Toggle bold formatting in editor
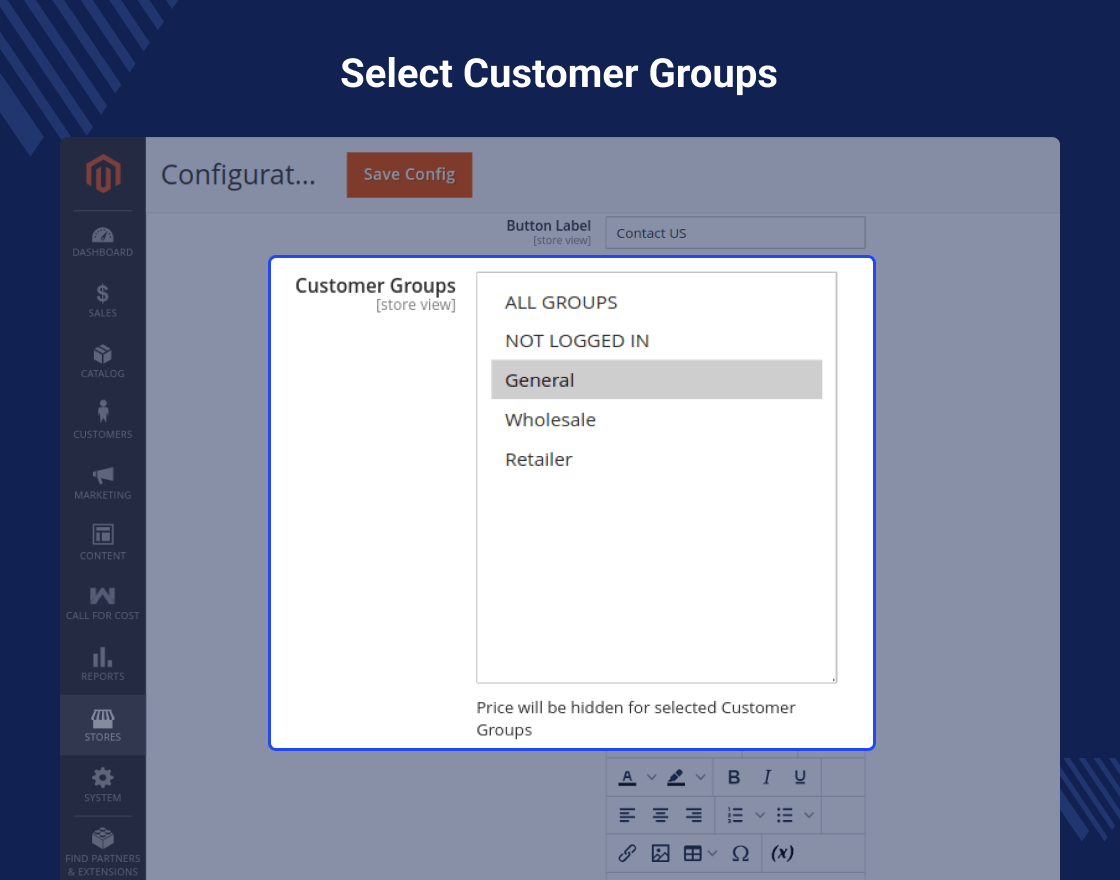Image resolution: width=1120 pixels, height=880 pixels. 734,777
